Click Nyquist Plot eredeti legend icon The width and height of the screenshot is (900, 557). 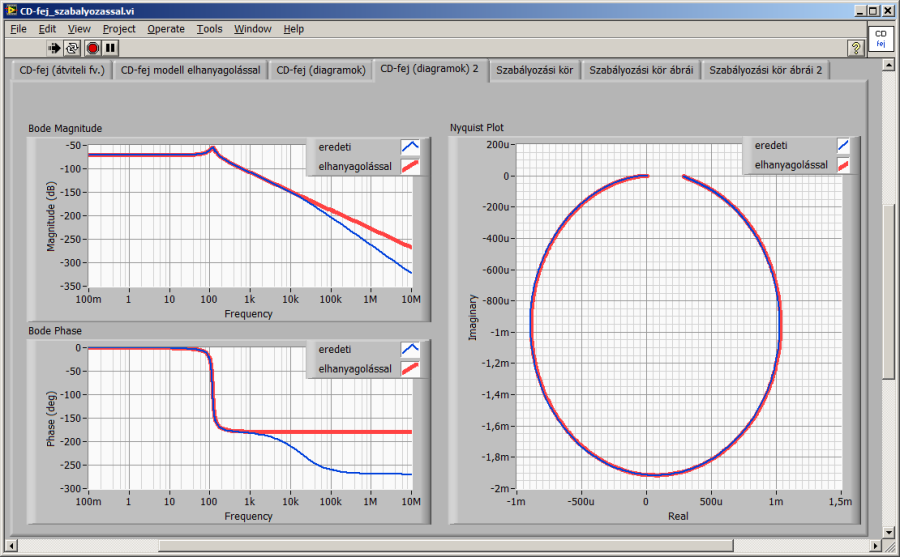tap(844, 147)
